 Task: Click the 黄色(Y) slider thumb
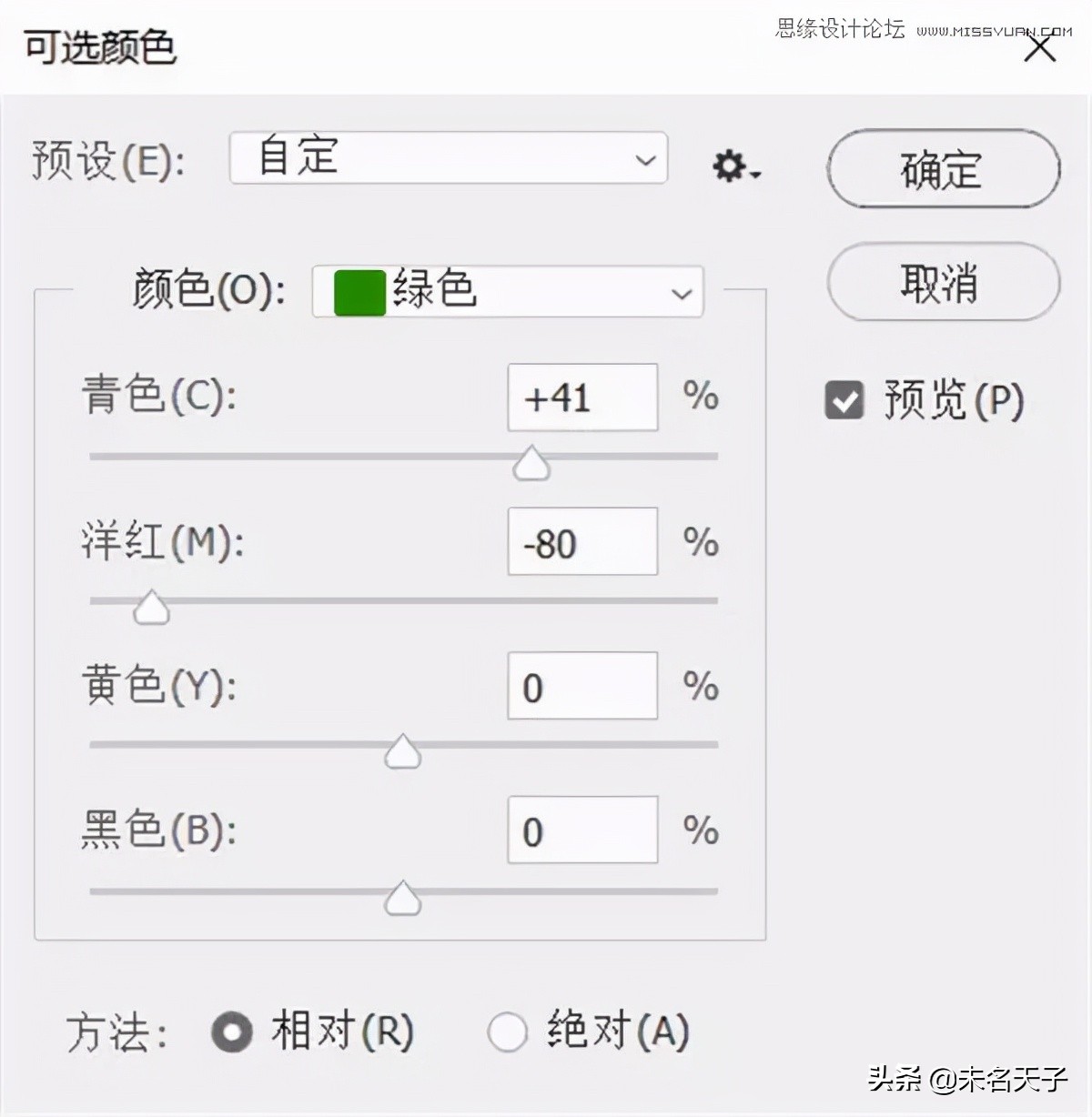pyautogui.click(x=401, y=750)
